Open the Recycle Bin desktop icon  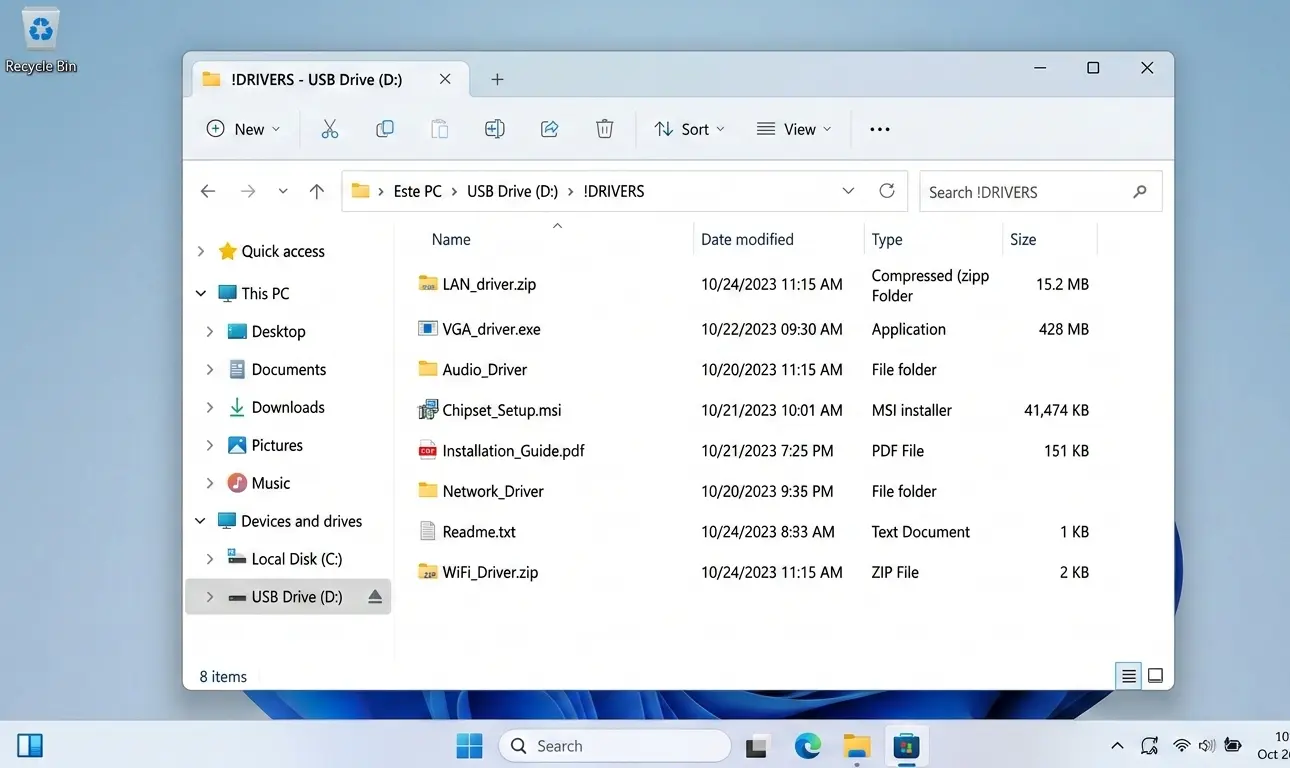(41, 42)
